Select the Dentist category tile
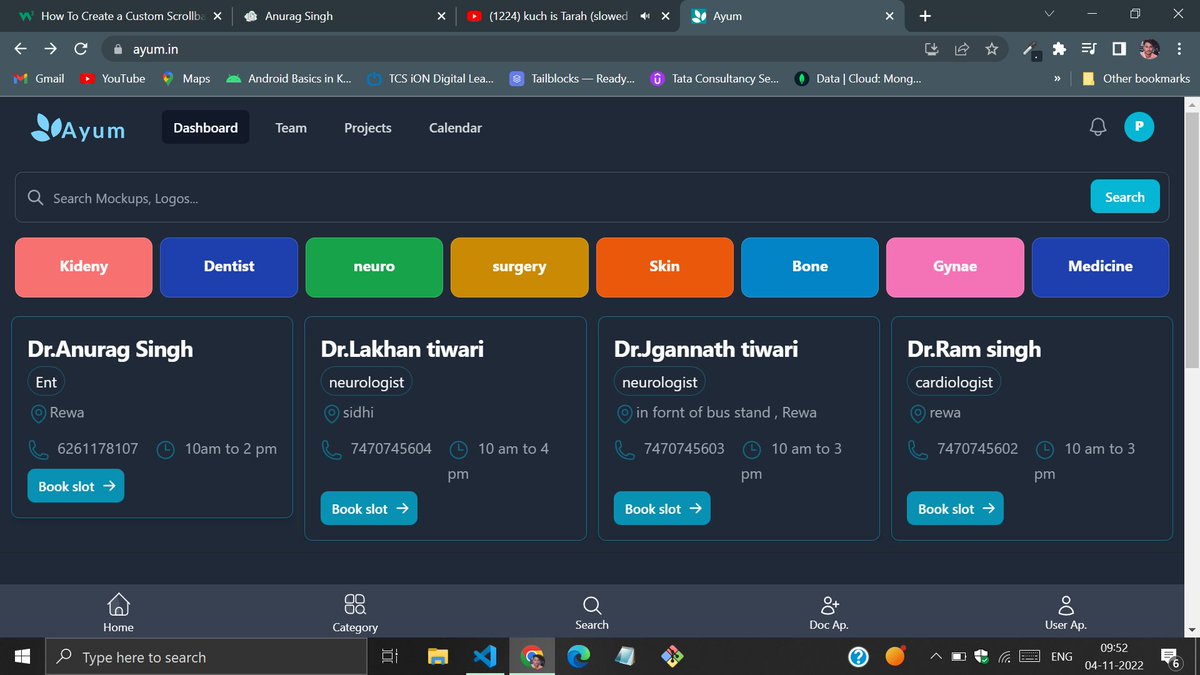This screenshot has height=675, width=1200. point(229,267)
